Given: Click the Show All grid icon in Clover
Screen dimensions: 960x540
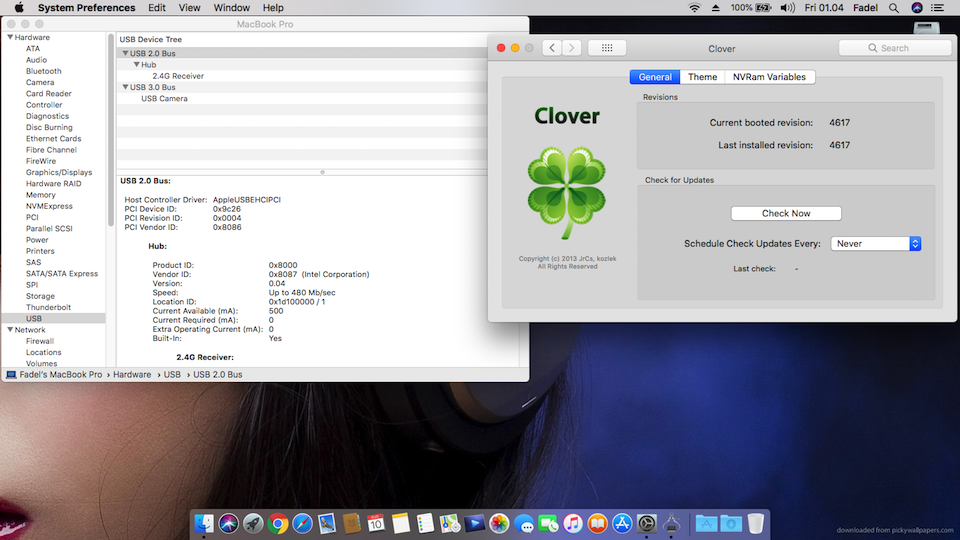Looking at the screenshot, I should (607, 48).
